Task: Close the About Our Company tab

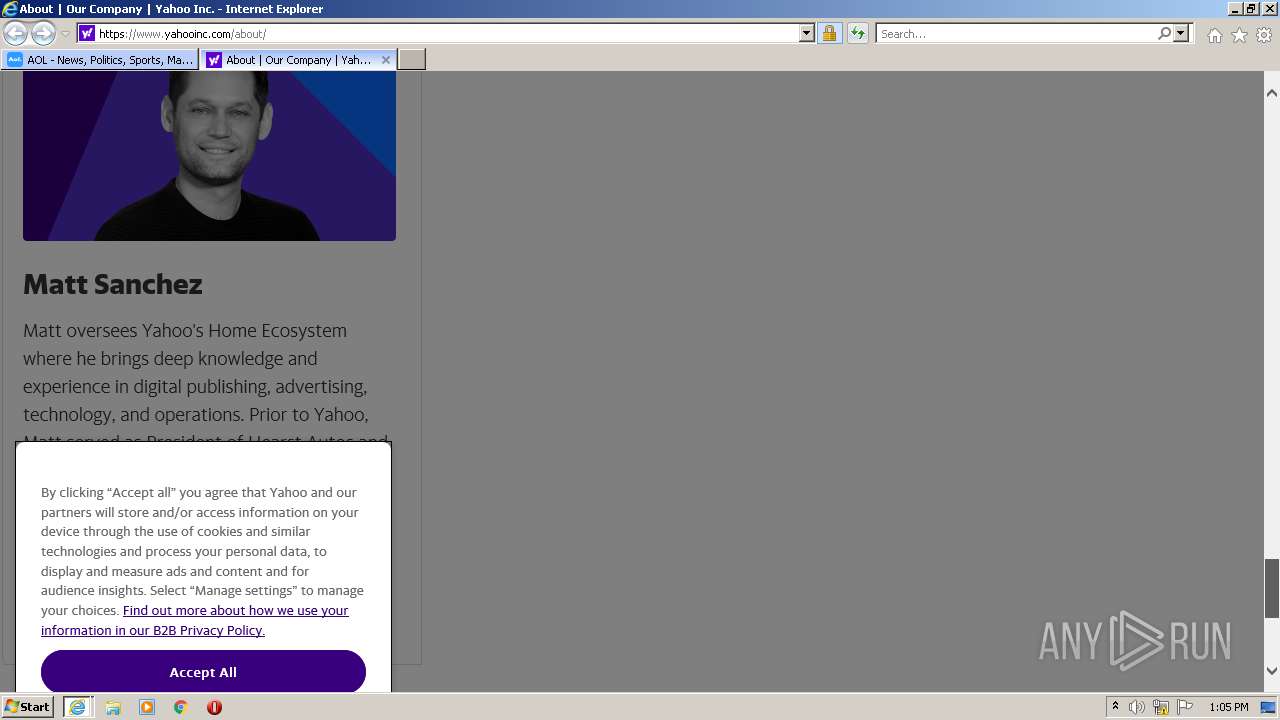Action: click(386, 60)
